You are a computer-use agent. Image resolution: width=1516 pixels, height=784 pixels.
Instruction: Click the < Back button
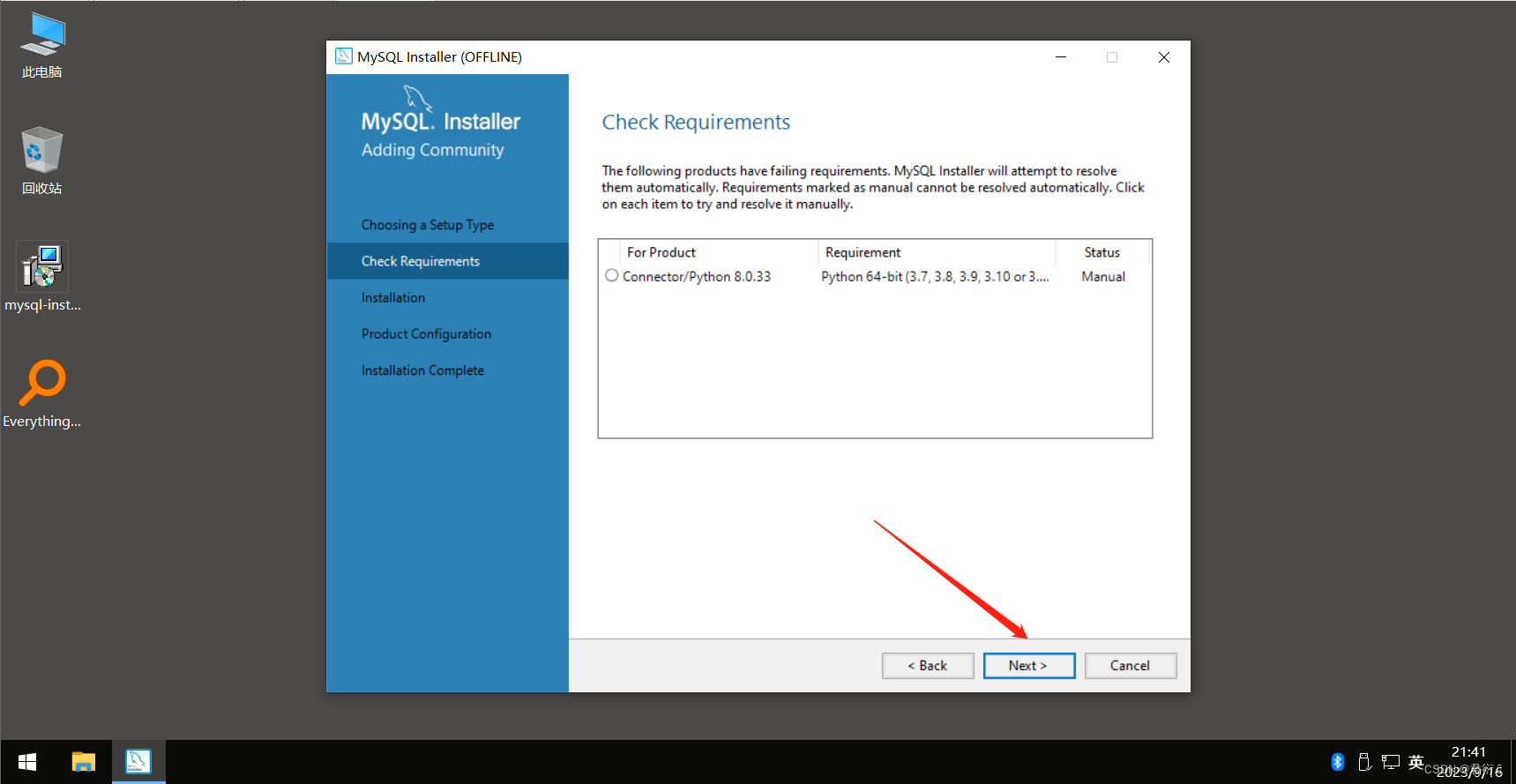(928, 666)
